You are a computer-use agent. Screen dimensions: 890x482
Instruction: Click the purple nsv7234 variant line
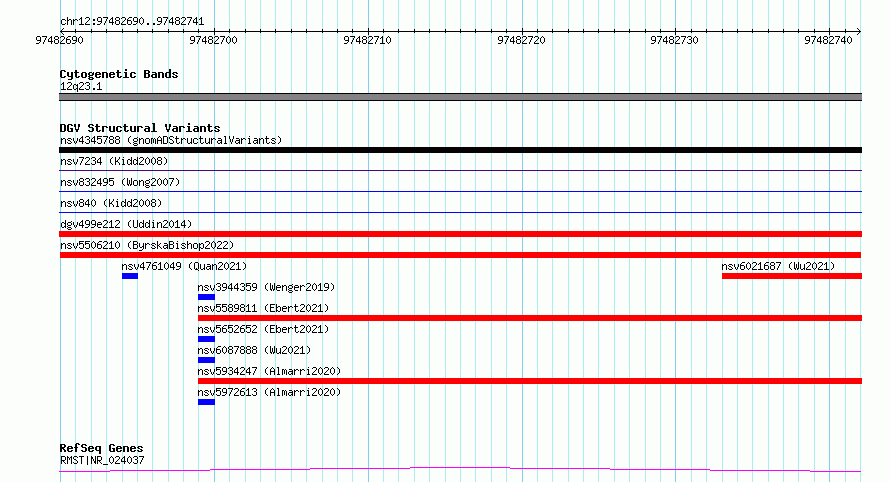coord(460,170)
